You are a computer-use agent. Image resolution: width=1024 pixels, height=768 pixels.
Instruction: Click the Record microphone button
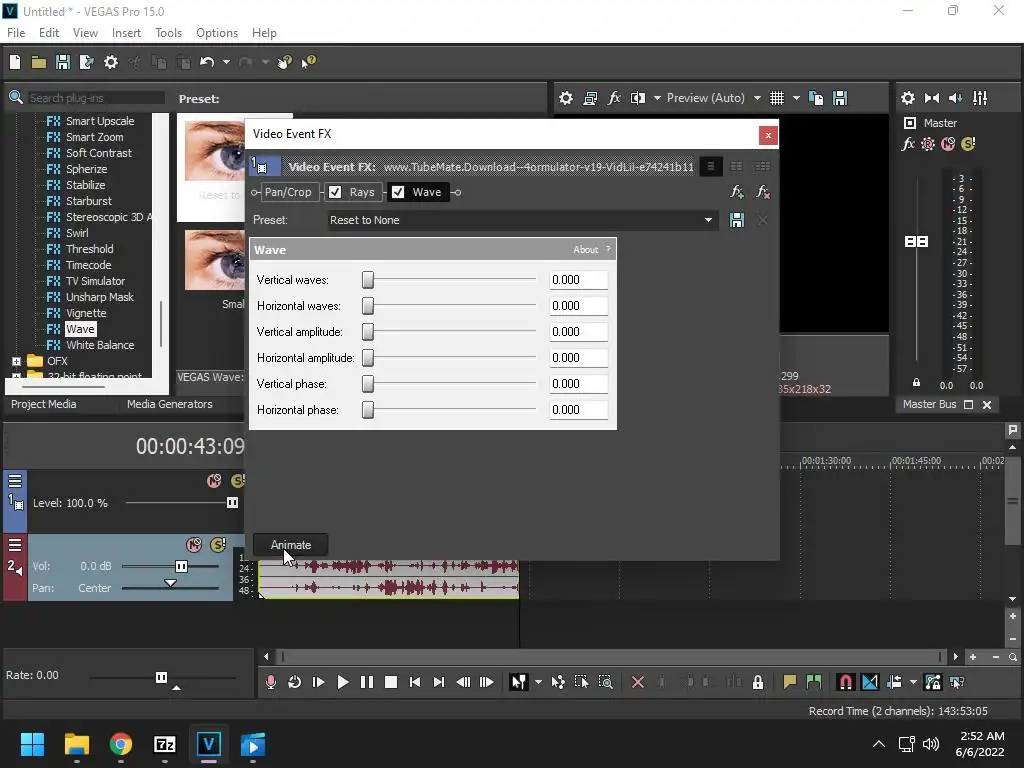(270, 682)
